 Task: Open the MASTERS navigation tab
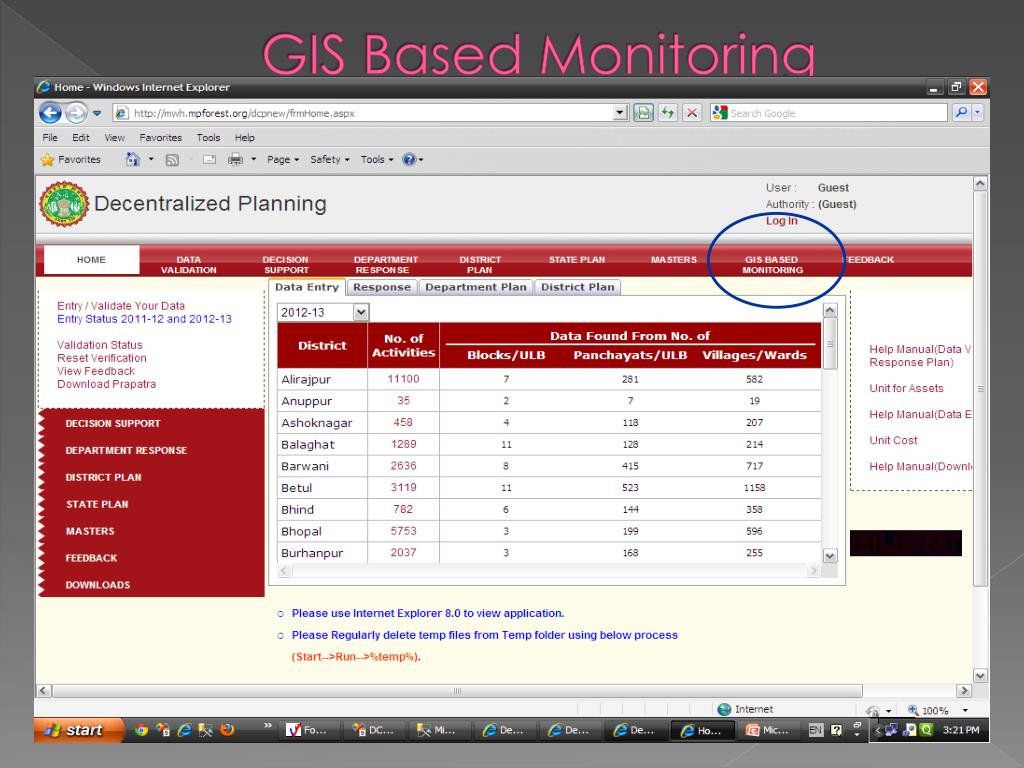coord(673,260)
